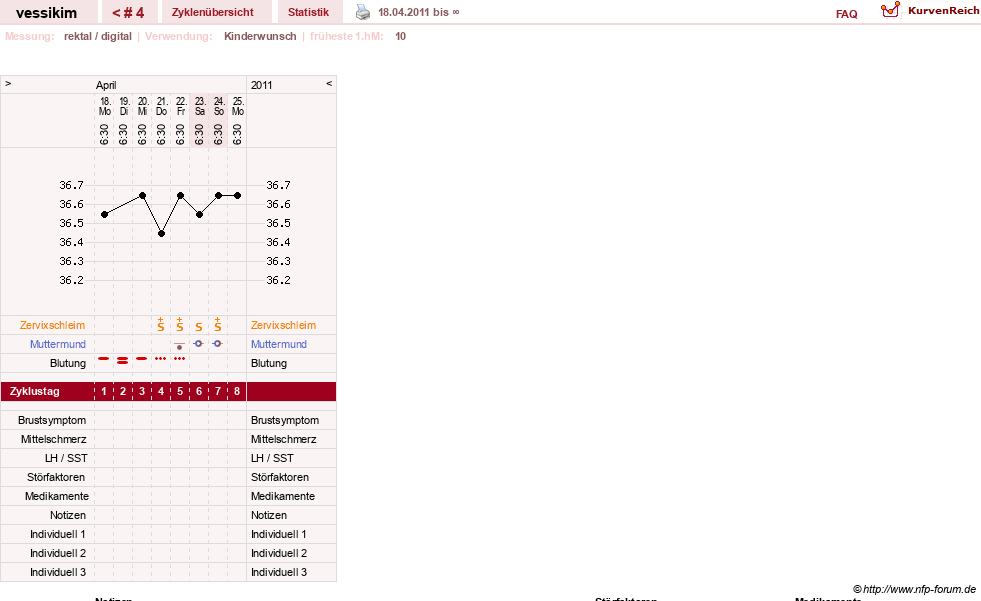Click the '25. Mo' date header
This screenshot has height=601, width=981.
(237, 106)
